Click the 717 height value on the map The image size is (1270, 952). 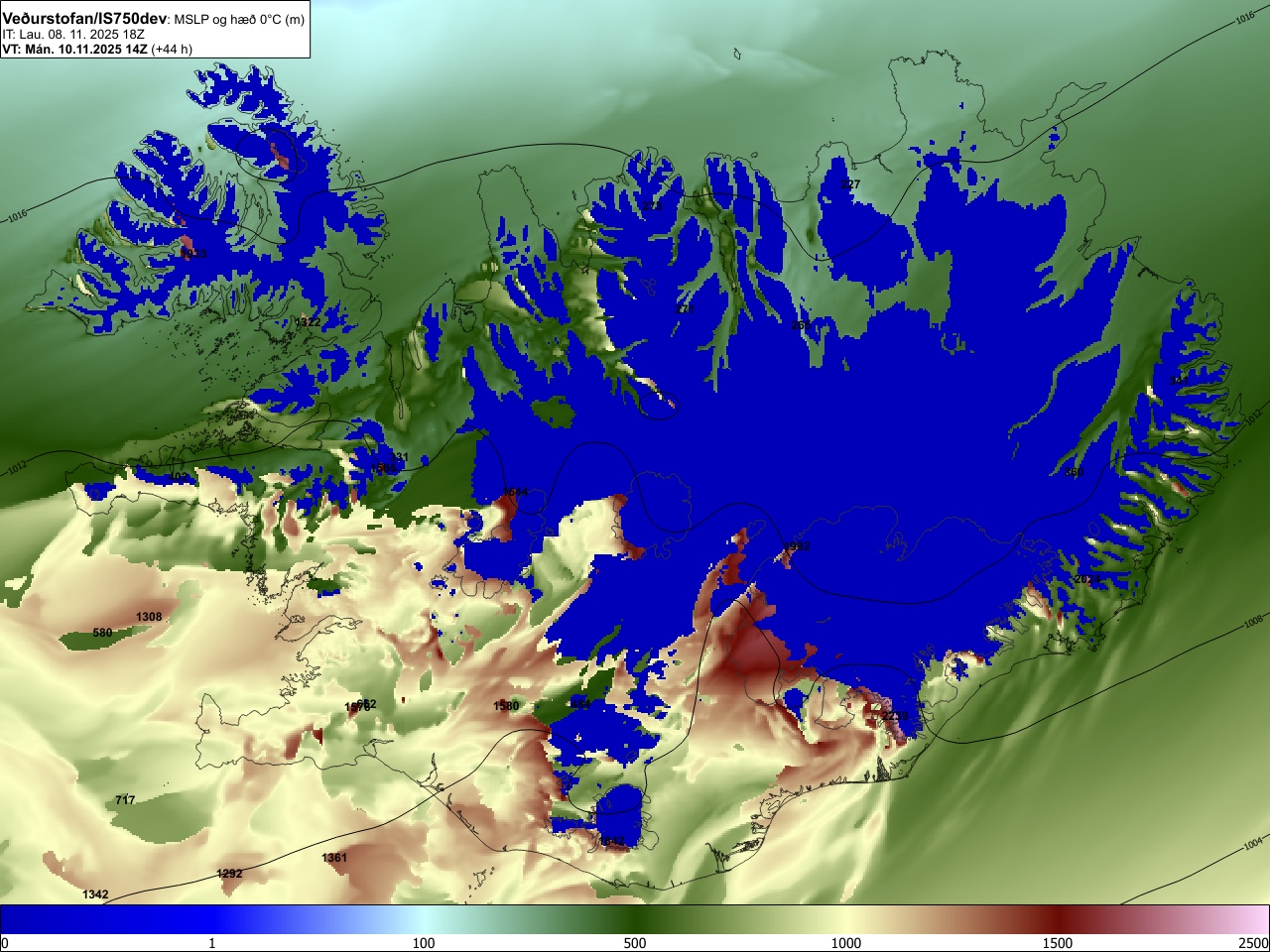125,800
